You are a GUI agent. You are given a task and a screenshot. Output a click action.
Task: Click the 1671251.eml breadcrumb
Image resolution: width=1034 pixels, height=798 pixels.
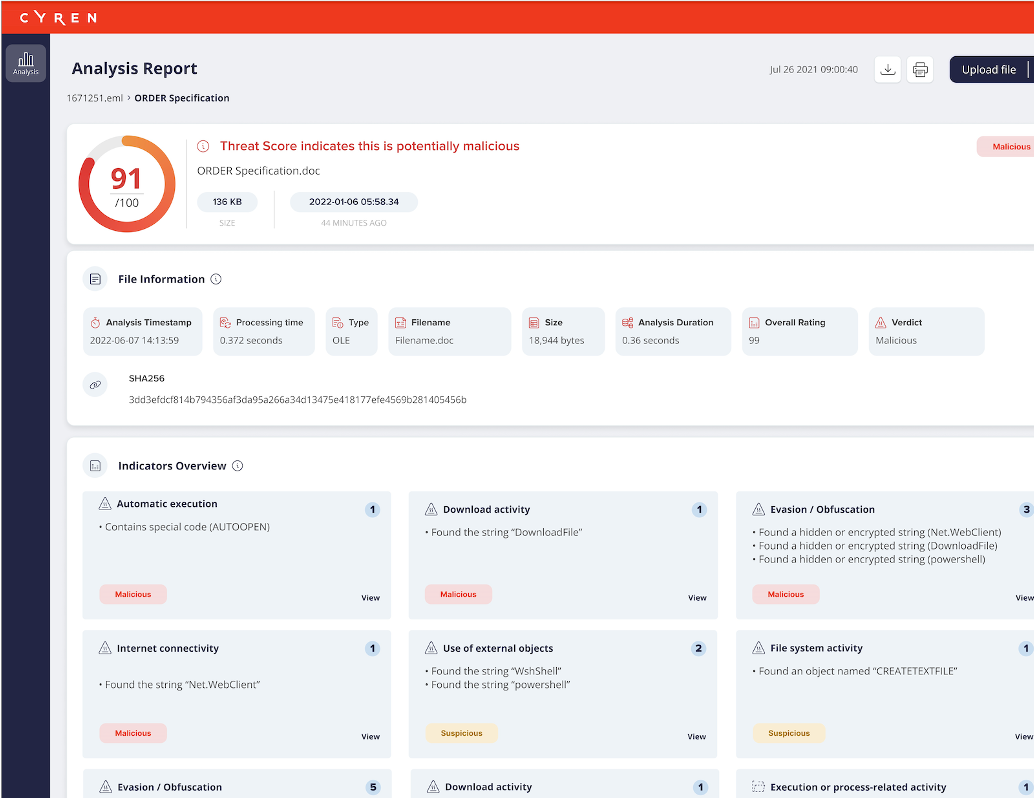[x=95, y=98]
